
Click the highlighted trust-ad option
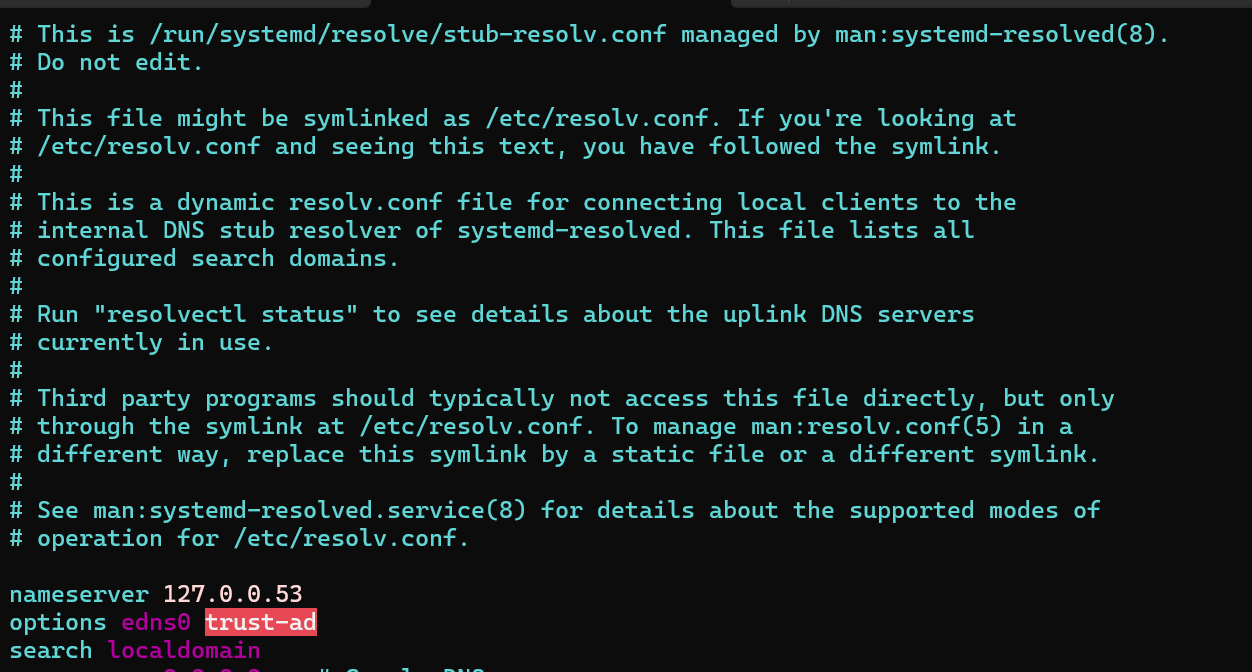[260, 622]
